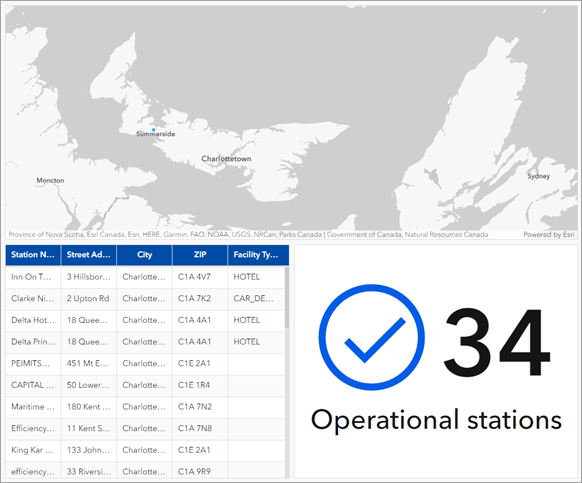The height and width of the screenshot is (483, 582).
Task: Select the Clarke Ni... station row
Action: pos(145,298)
